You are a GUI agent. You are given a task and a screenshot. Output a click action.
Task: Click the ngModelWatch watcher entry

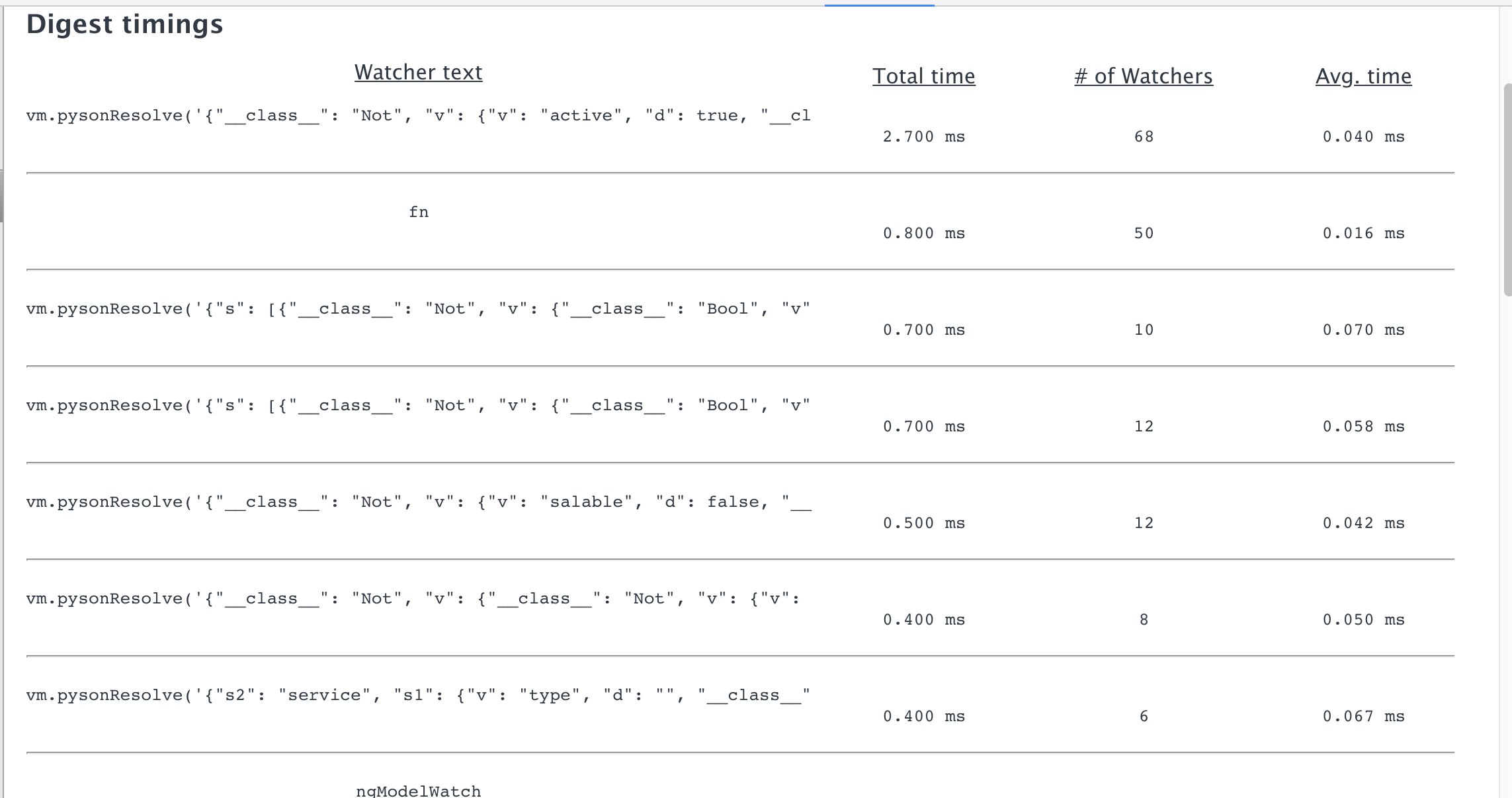(x=418, y=791)
